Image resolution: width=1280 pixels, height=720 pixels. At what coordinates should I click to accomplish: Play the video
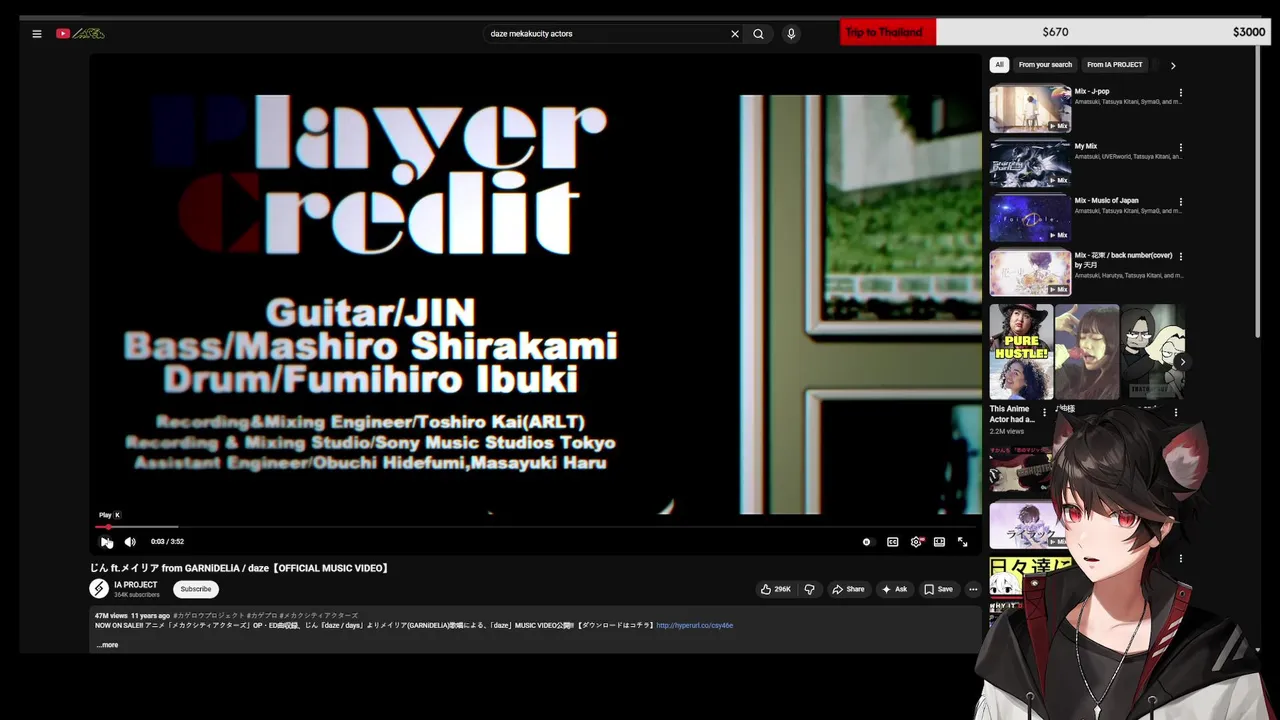[106, 542]
